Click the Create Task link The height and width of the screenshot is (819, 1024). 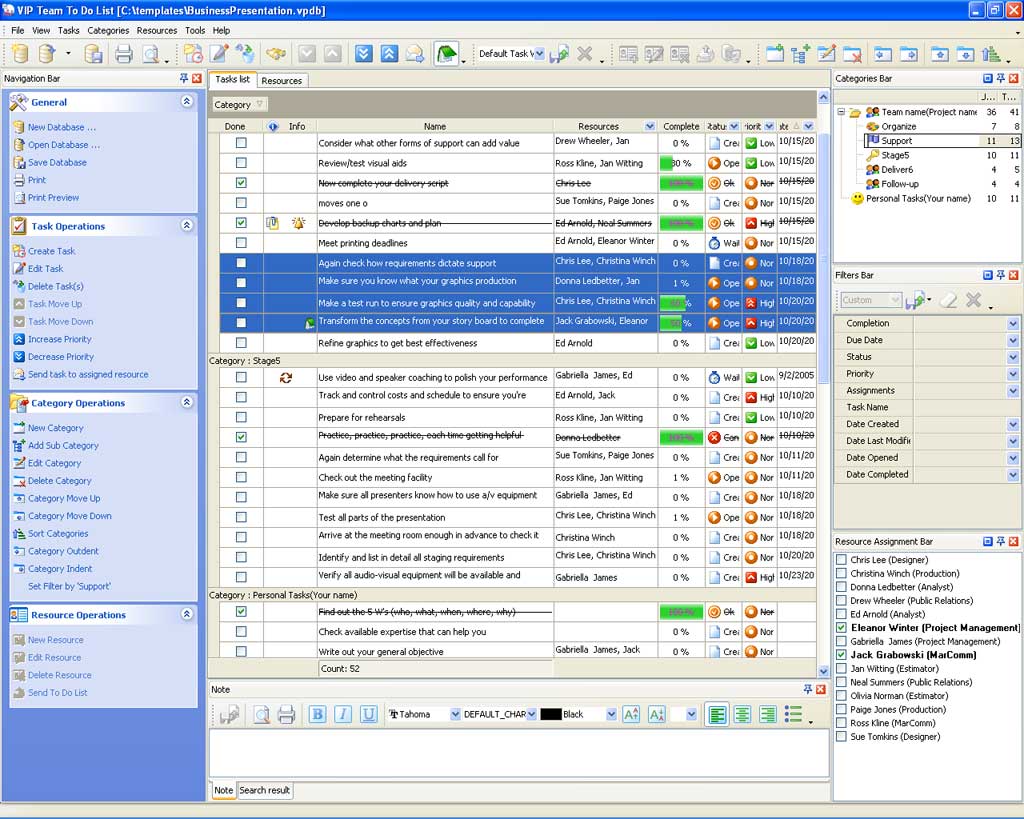click(x=51, y=251)
